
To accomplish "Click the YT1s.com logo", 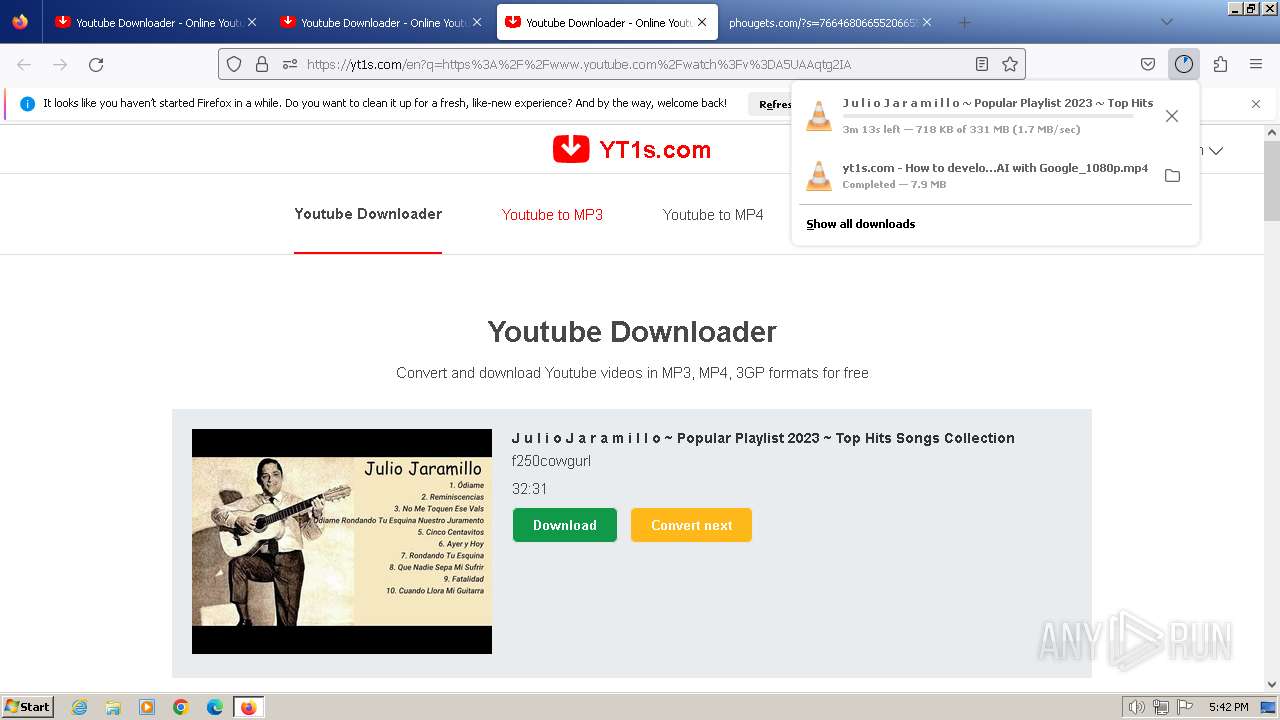I will [x=631, y=150].
